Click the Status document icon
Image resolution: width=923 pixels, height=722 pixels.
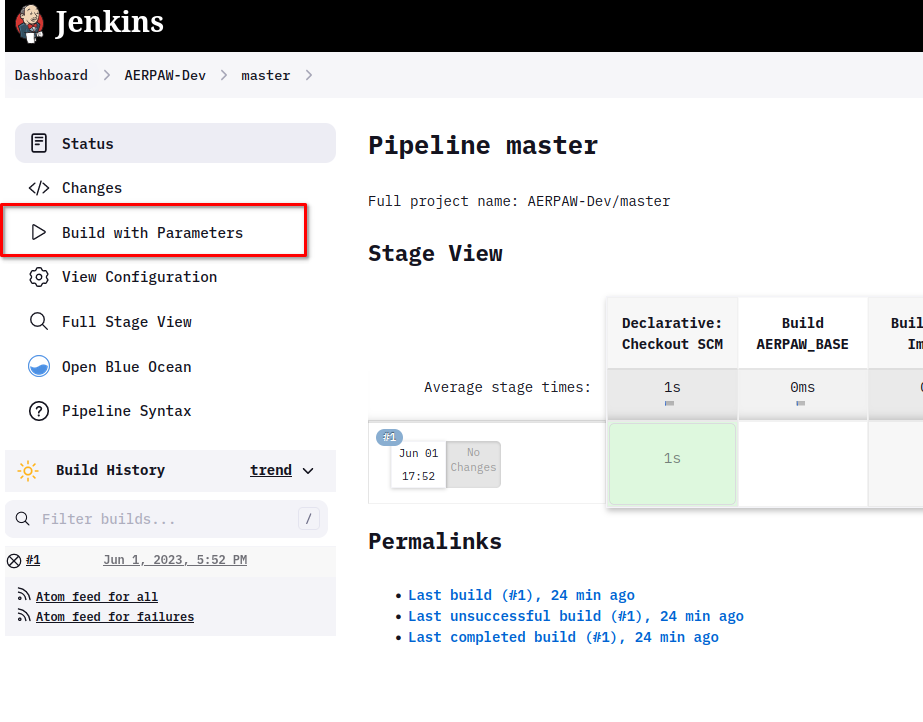point(39,143)
